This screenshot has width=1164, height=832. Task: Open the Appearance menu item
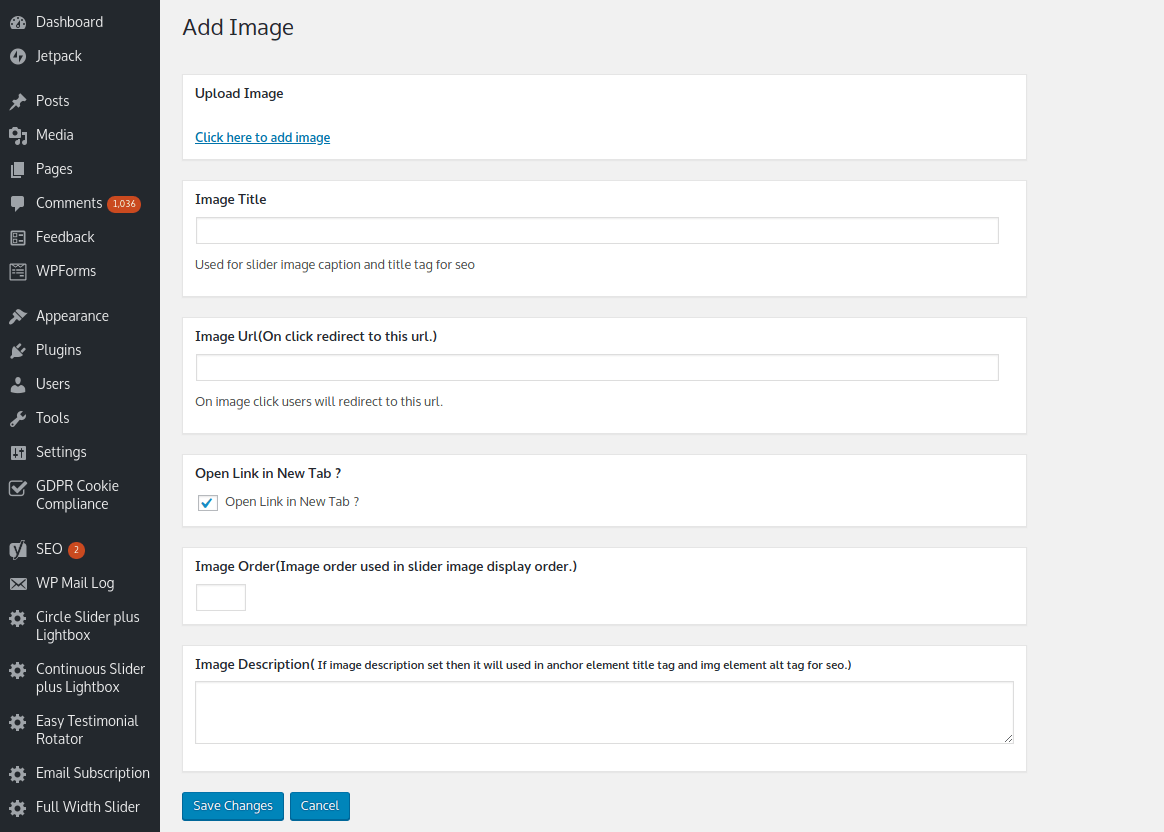click(73, 315)
